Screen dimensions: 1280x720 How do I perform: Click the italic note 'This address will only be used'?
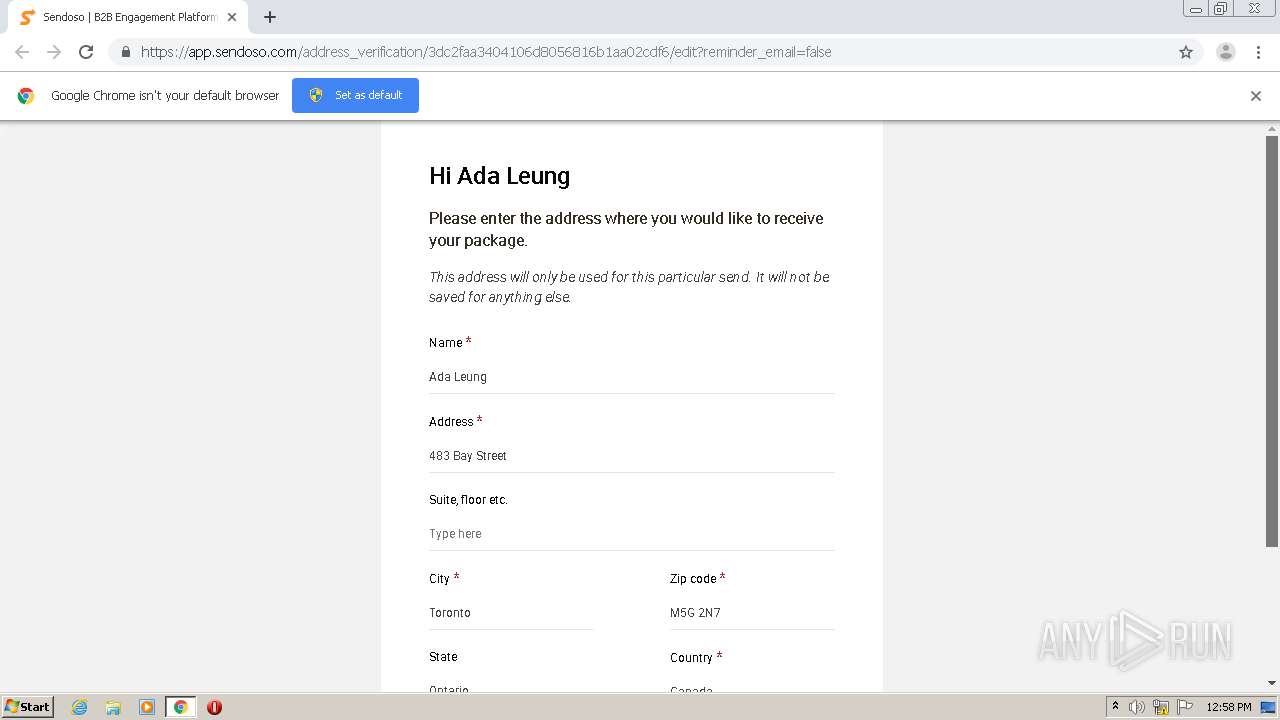[x=629, y=287]
